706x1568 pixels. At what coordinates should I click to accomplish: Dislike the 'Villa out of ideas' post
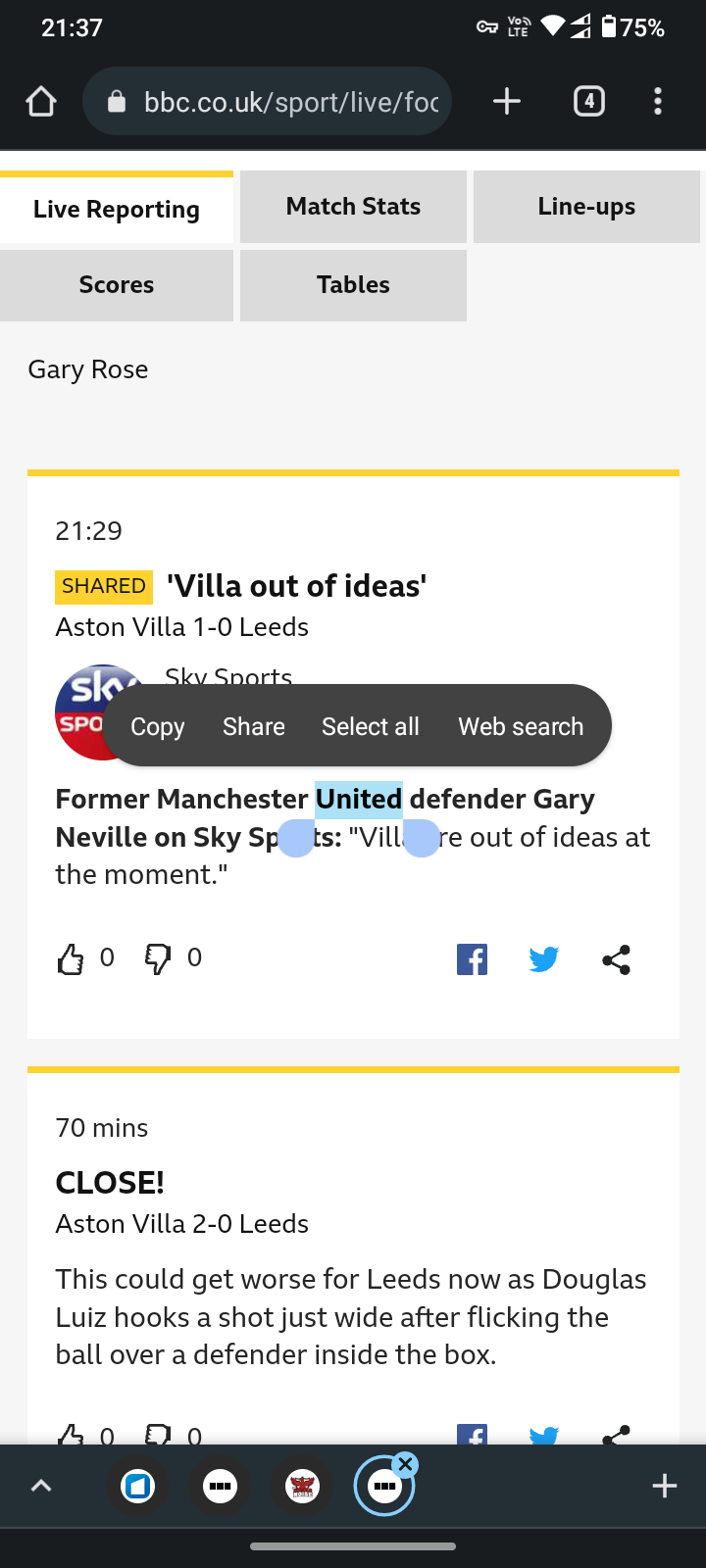click(x=158, y=958)
